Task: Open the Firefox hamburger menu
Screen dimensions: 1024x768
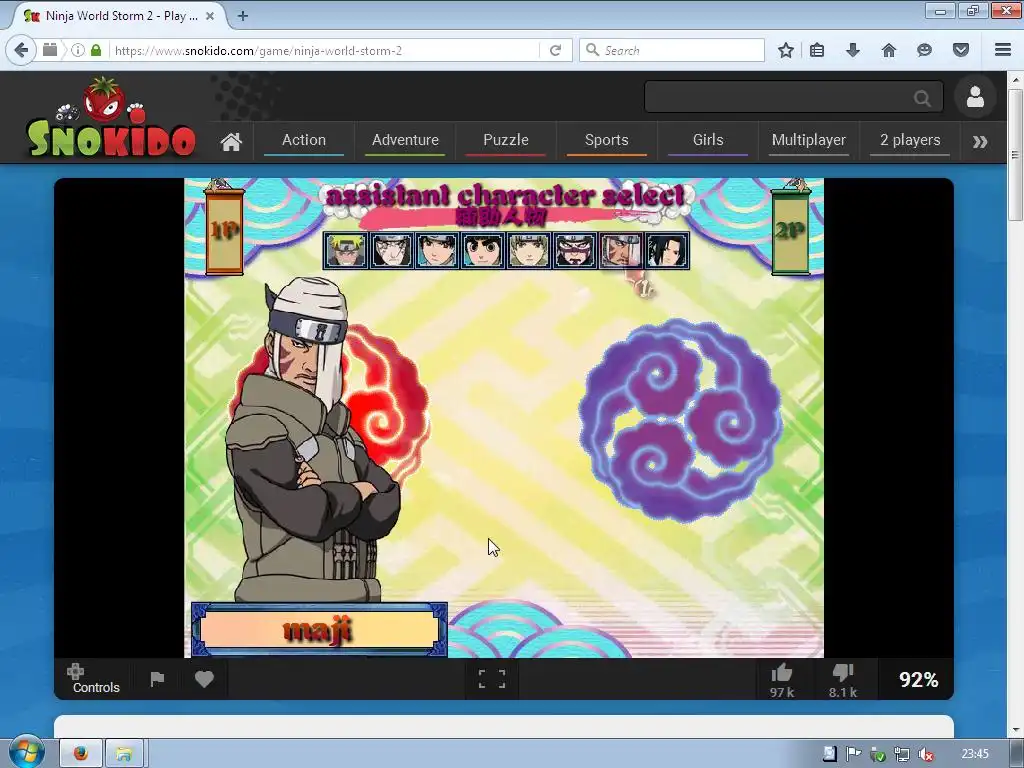Action: (x=1003, y=50)
